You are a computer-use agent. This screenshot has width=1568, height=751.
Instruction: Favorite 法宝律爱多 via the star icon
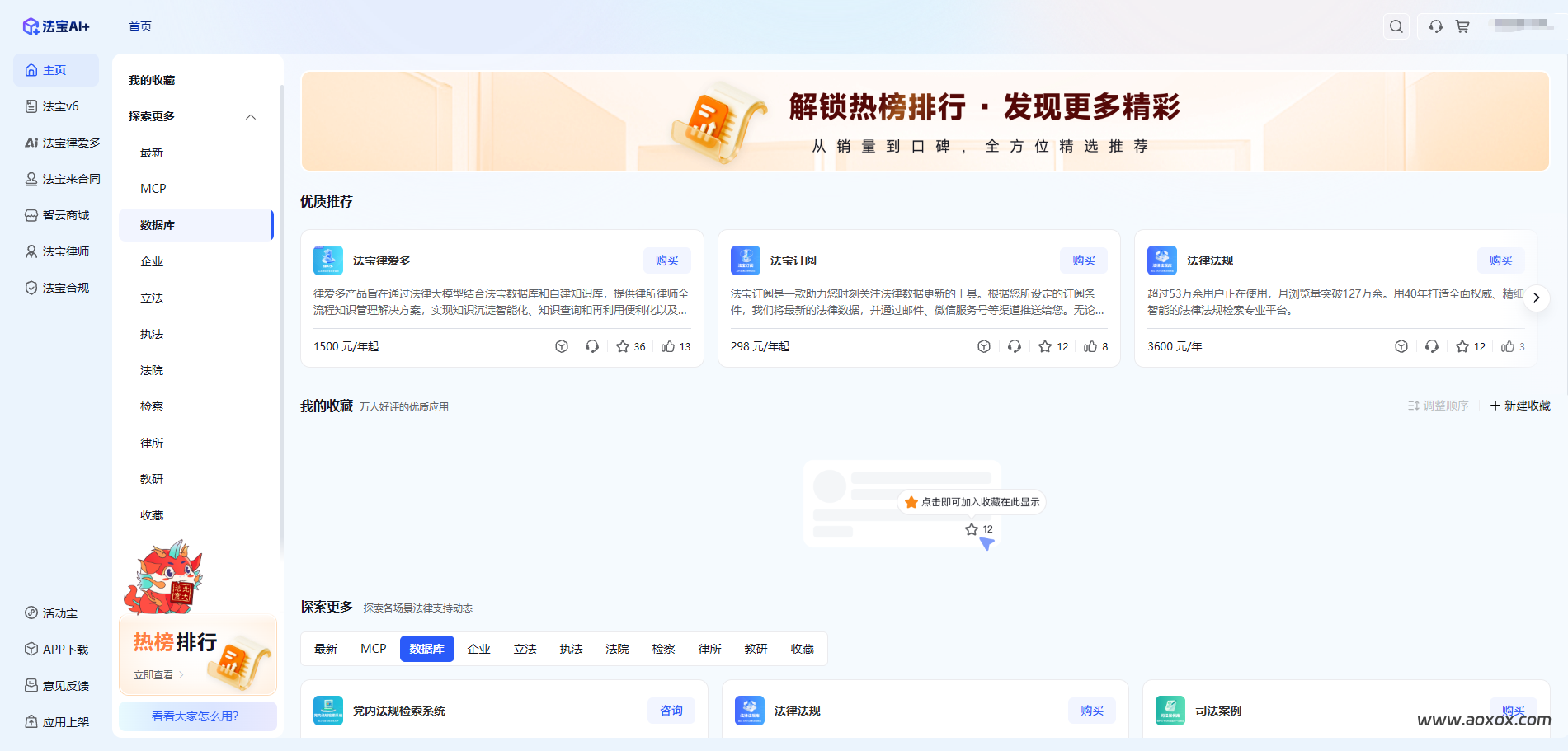tap(623, 346)
